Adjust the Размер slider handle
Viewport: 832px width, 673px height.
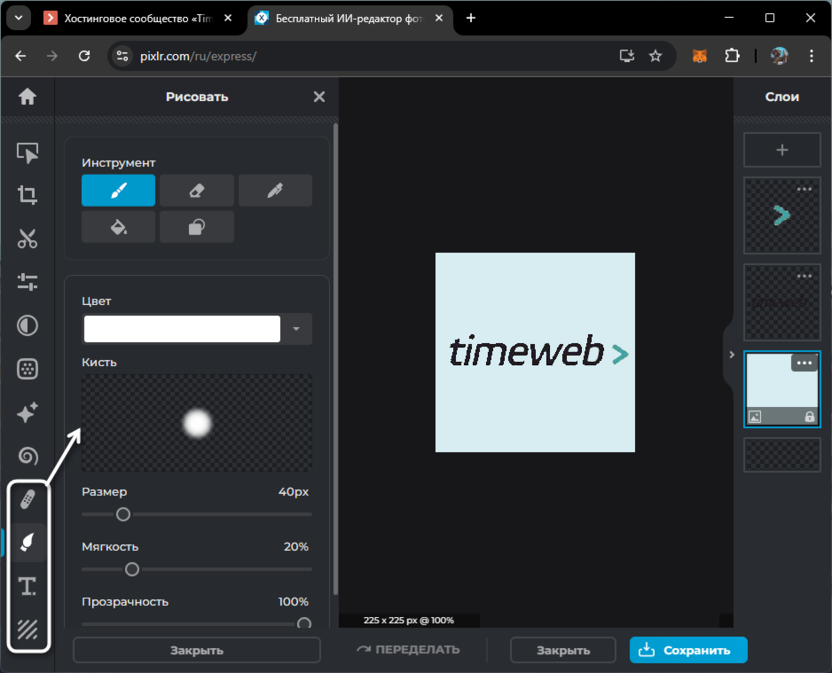[123, 514]
